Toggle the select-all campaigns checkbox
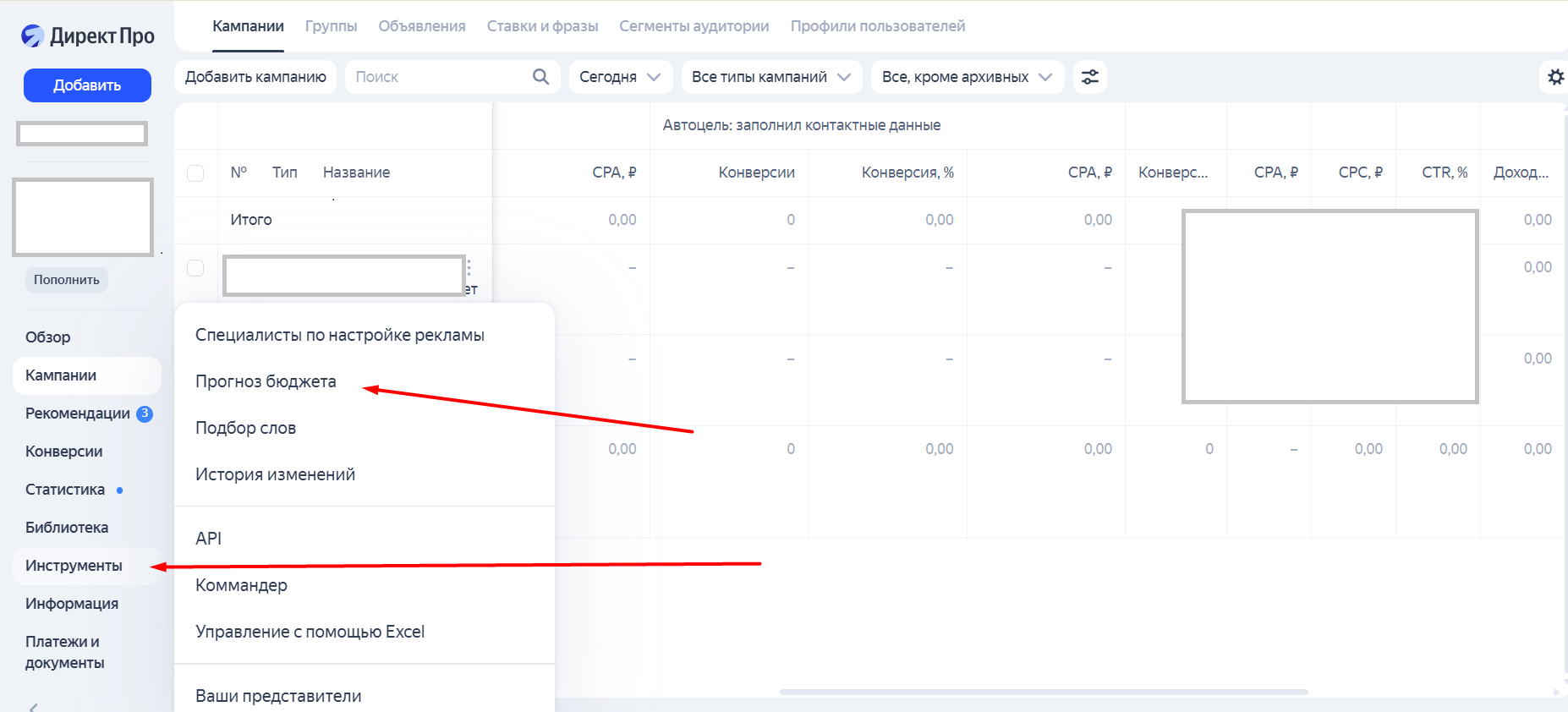Image resolution: width=1568 pixels, height=712 pixels. [195, 173]
